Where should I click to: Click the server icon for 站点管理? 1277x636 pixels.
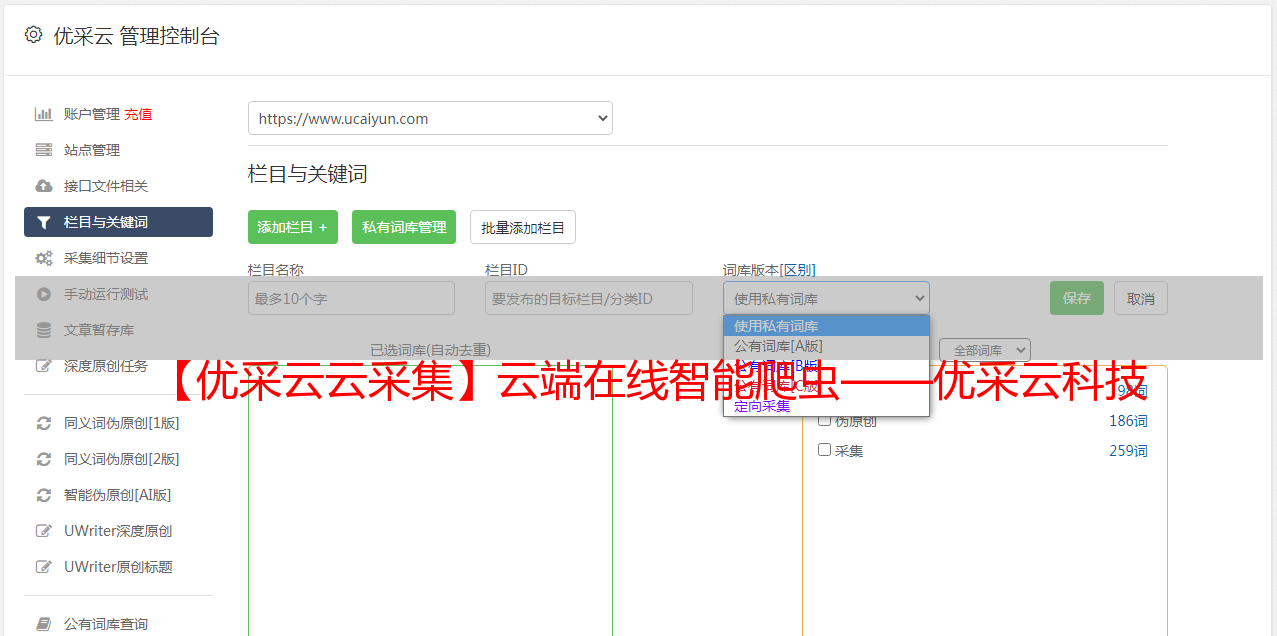44,150
